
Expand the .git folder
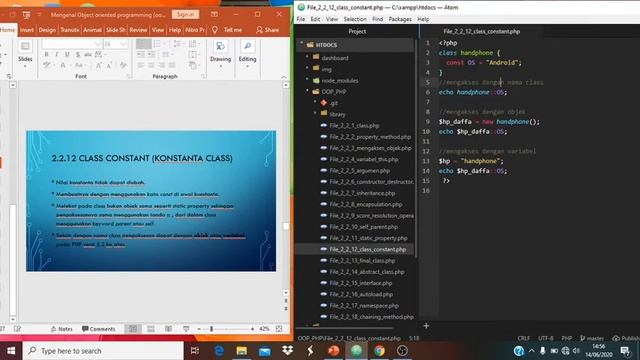click(x=316, y=103)
